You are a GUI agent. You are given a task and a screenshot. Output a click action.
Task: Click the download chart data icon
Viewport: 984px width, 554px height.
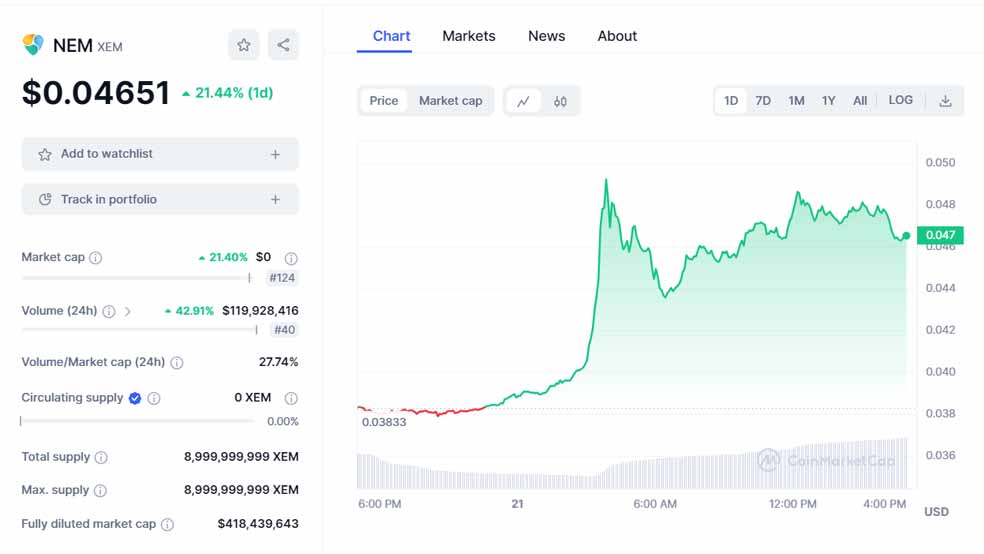(945, 101)
